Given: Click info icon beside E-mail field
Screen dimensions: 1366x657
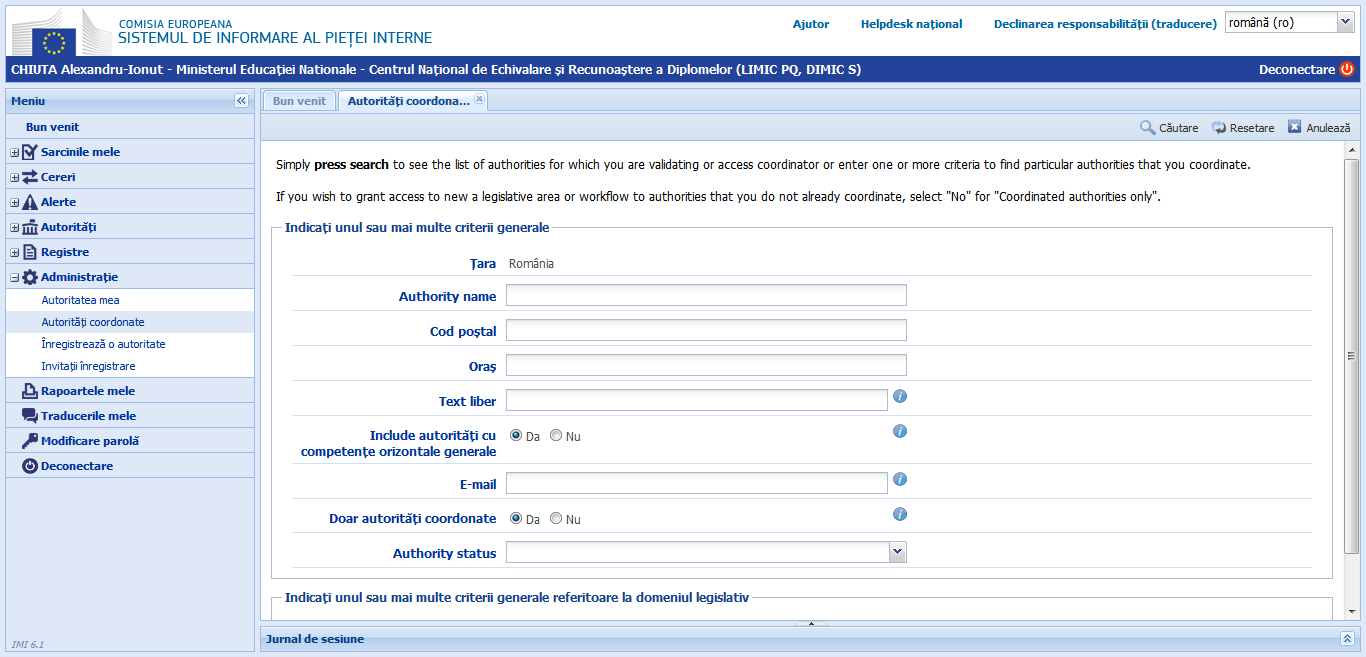Looking at the screenshot, I should click(900, 479).
